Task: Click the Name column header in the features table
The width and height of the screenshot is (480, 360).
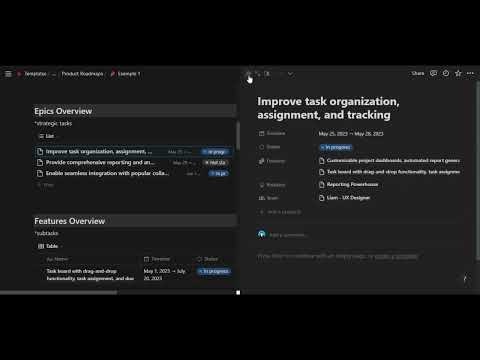Action: (x=57, y=259)
